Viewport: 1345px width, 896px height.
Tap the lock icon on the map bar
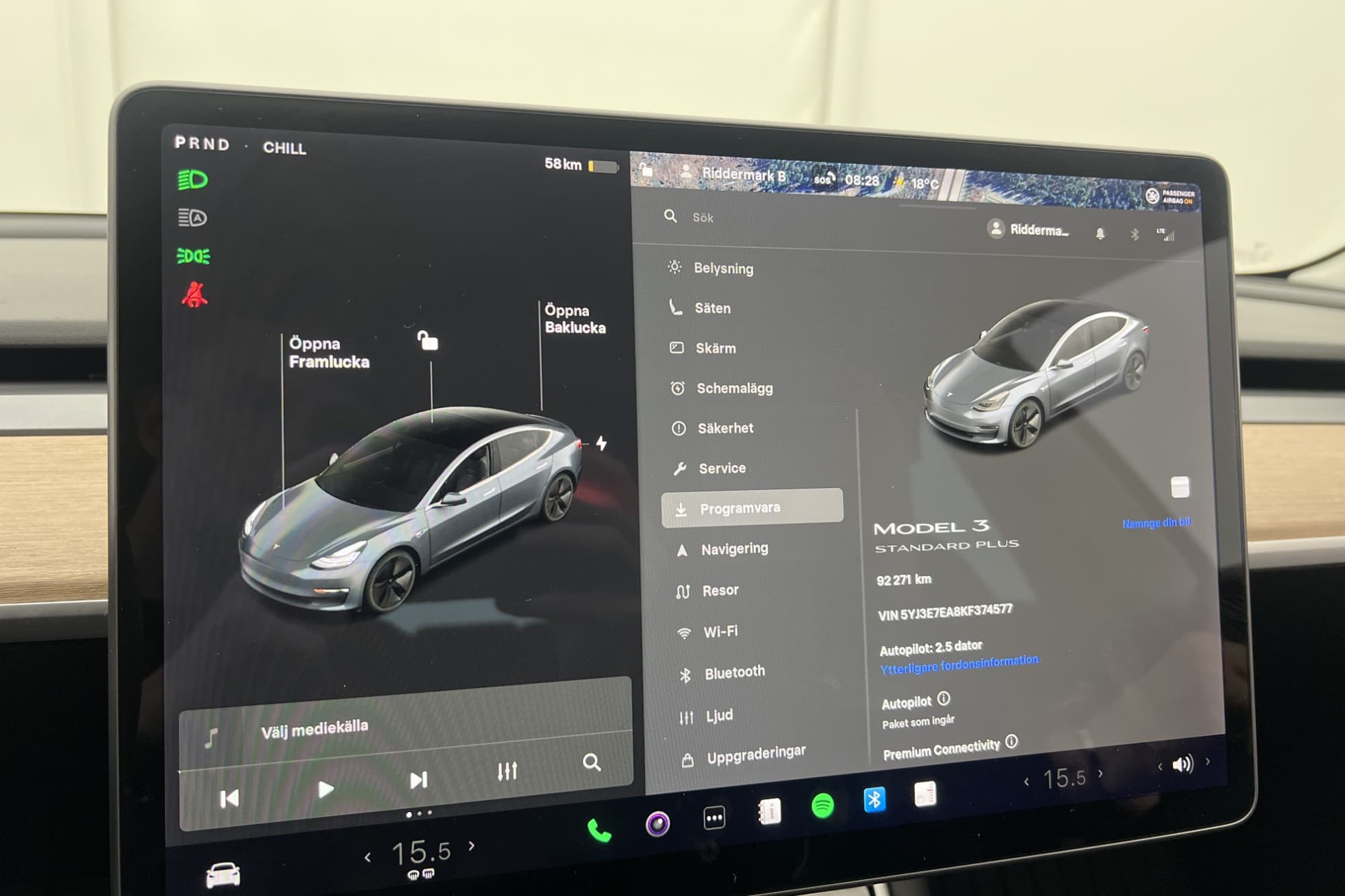(646, 169)
